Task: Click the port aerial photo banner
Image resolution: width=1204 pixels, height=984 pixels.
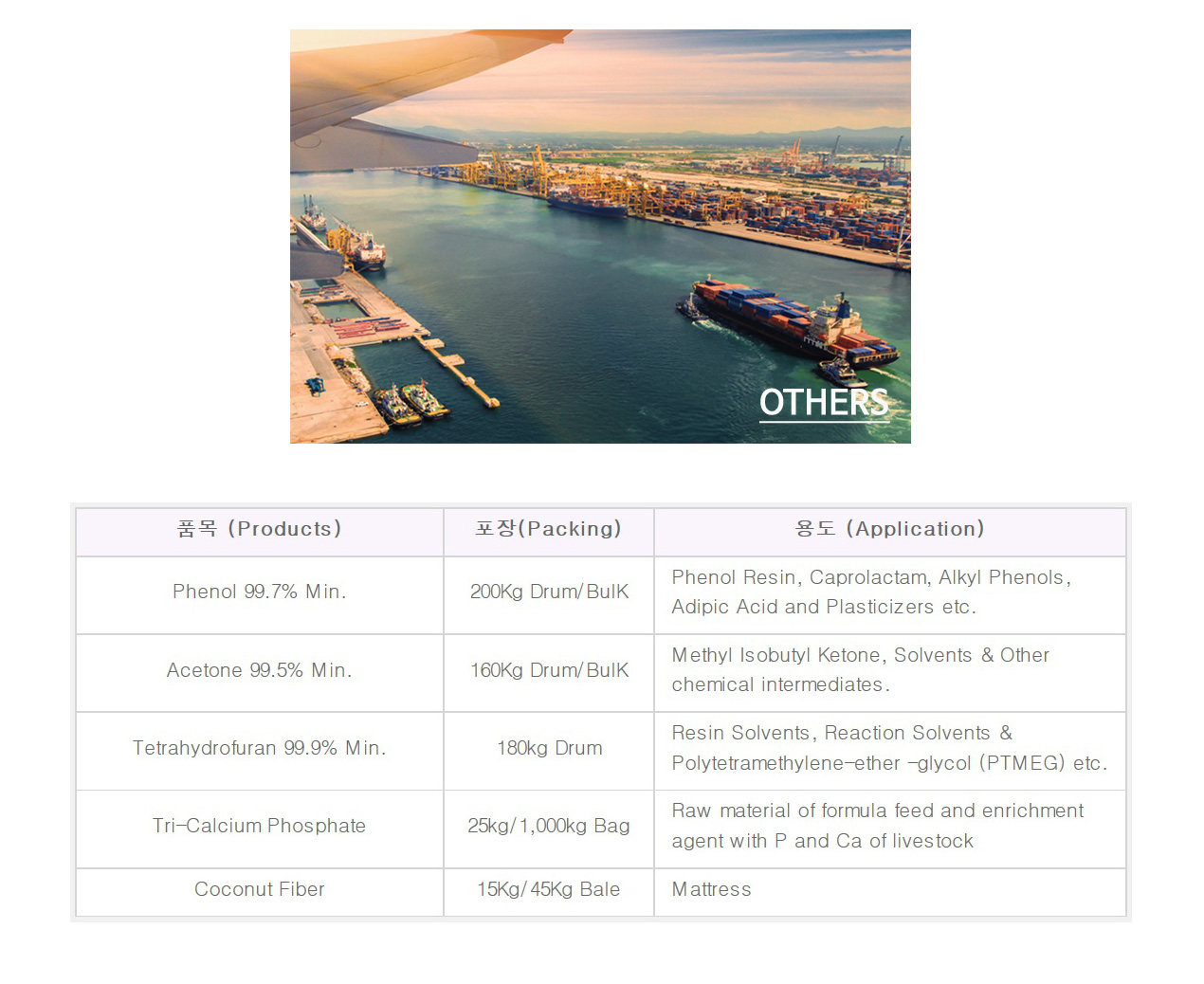Action: [x=600, y=236]
